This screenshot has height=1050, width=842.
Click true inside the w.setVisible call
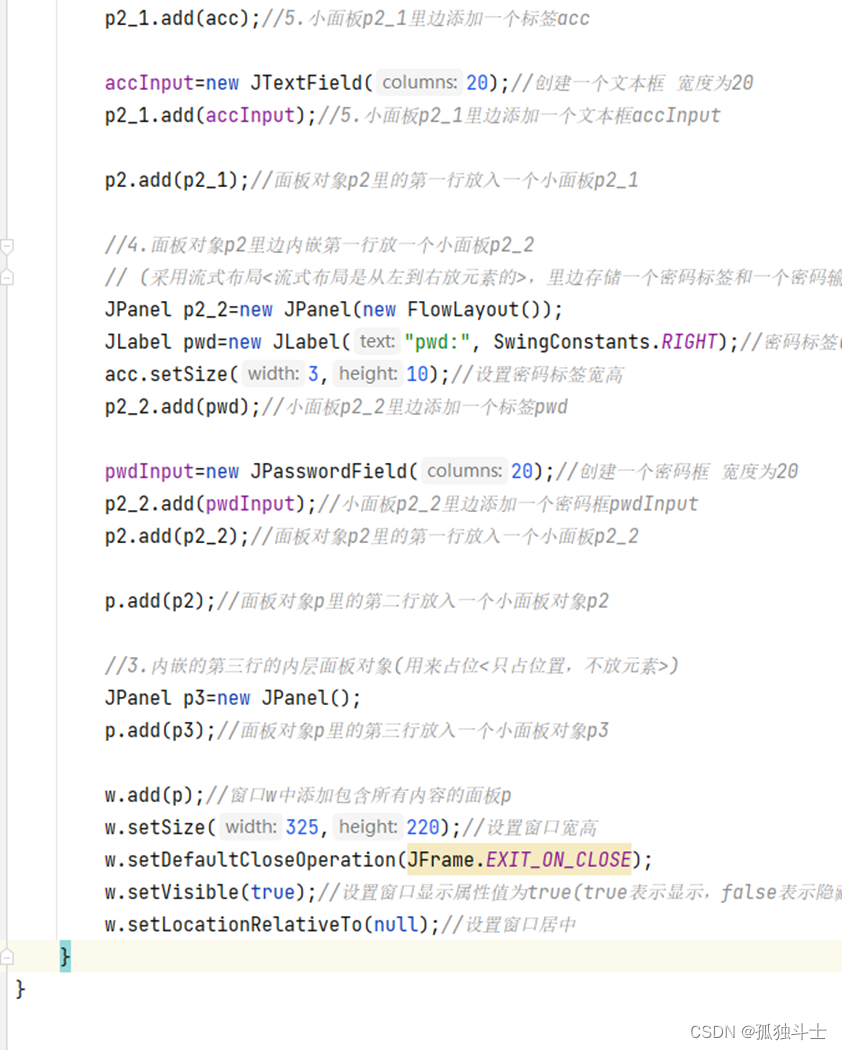[273, 892]
